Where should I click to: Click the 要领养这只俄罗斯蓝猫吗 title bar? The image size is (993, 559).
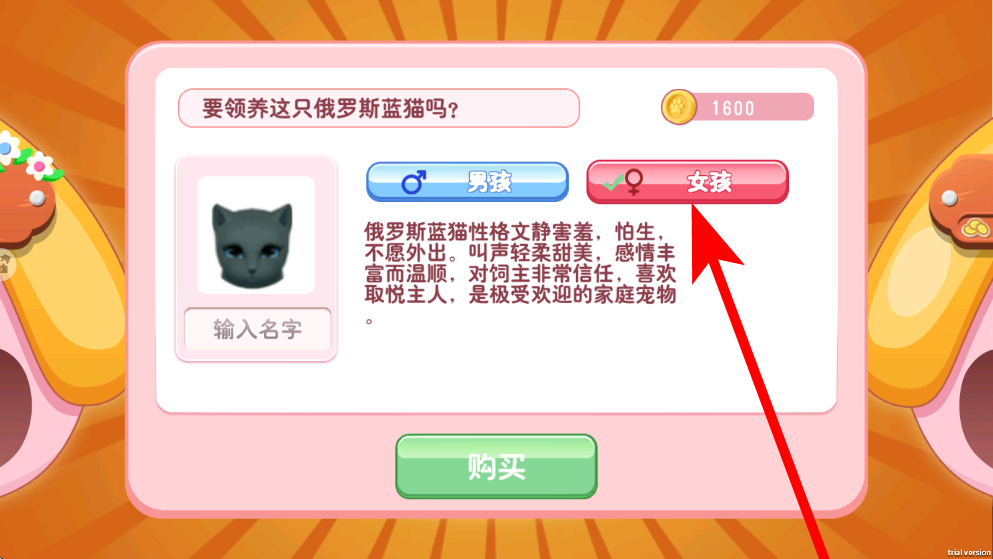pos(379,108)
